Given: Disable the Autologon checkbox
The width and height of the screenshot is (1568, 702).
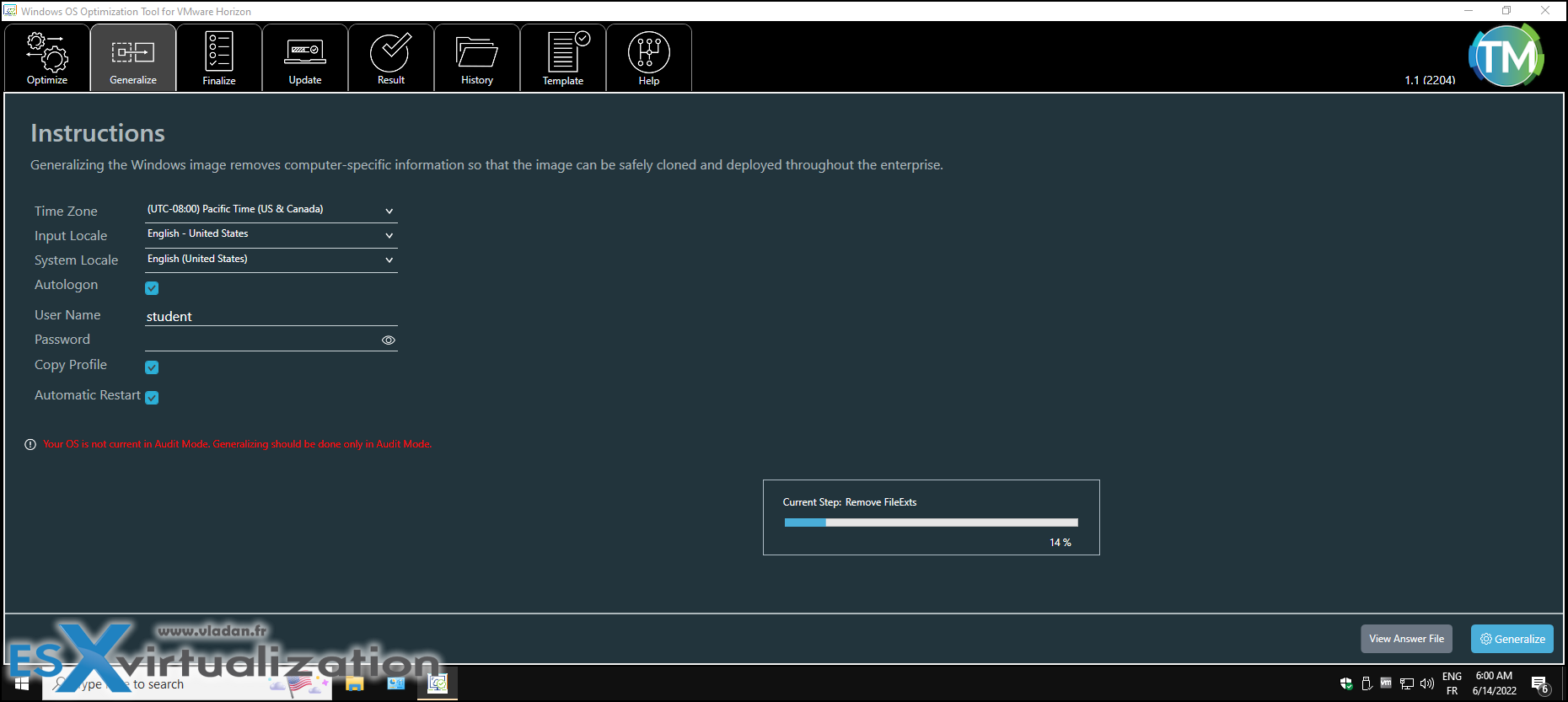Looking at the screenshot, I should (152, 288).
